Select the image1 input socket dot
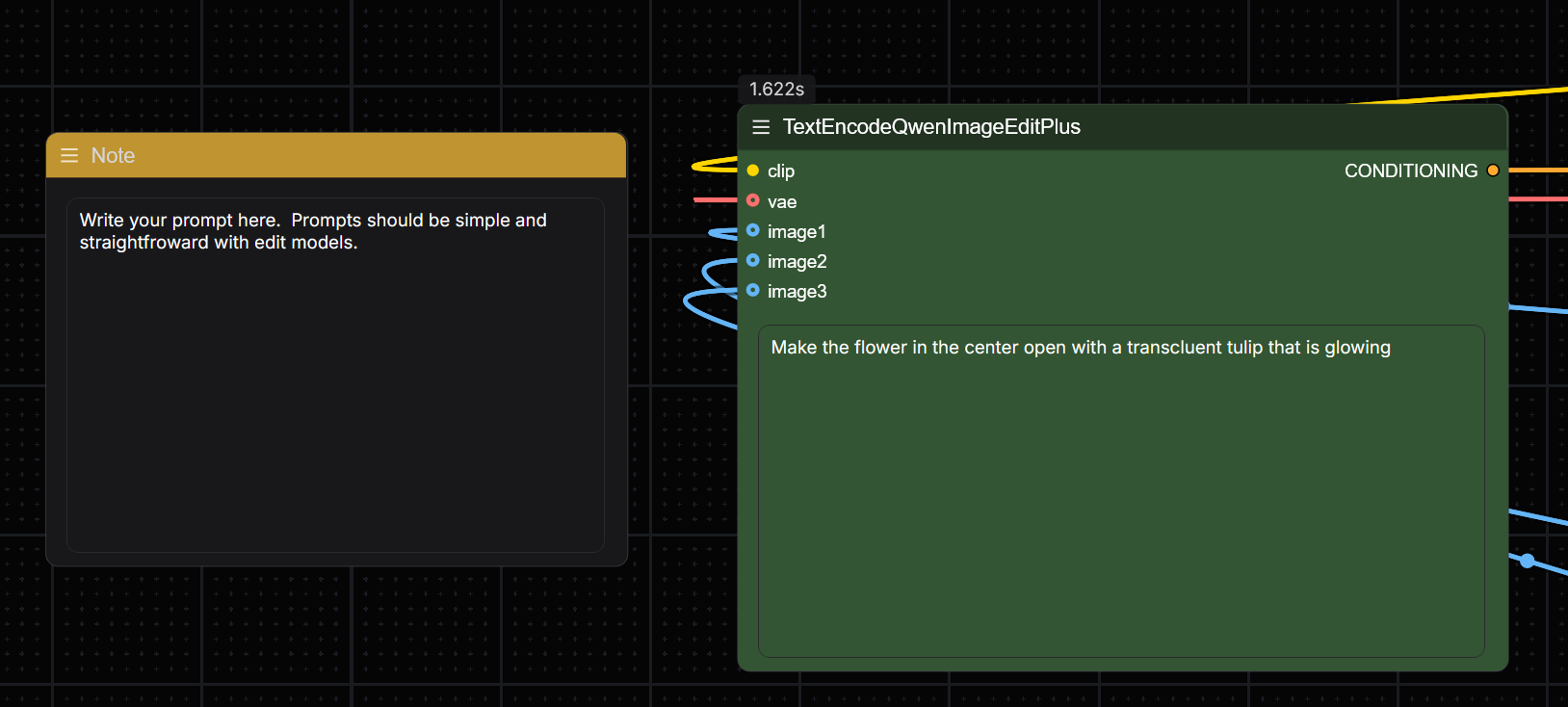 pyautogui.click(x=753, y=231)
